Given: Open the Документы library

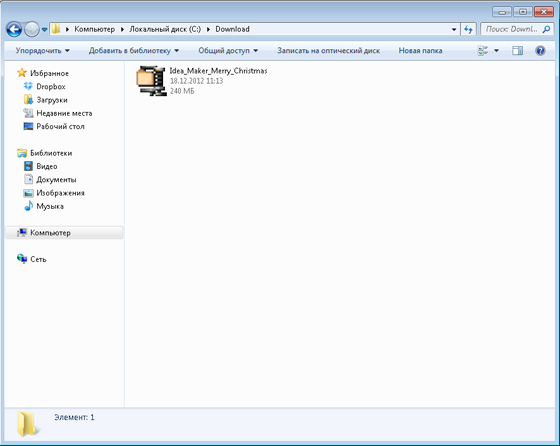Looking at the screenshot, I should click(50, 180).
